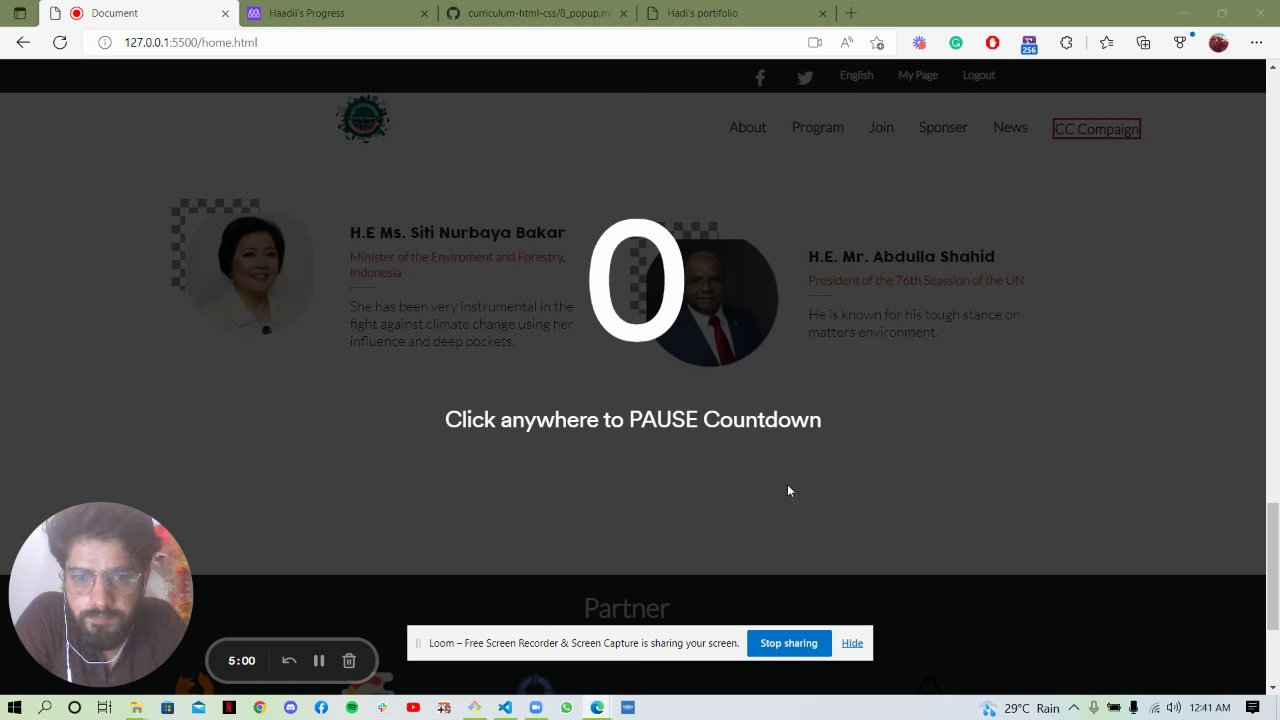Open the tab actions icon at top left
Viewport: 1280px width, 720px height.
point(19,13)
